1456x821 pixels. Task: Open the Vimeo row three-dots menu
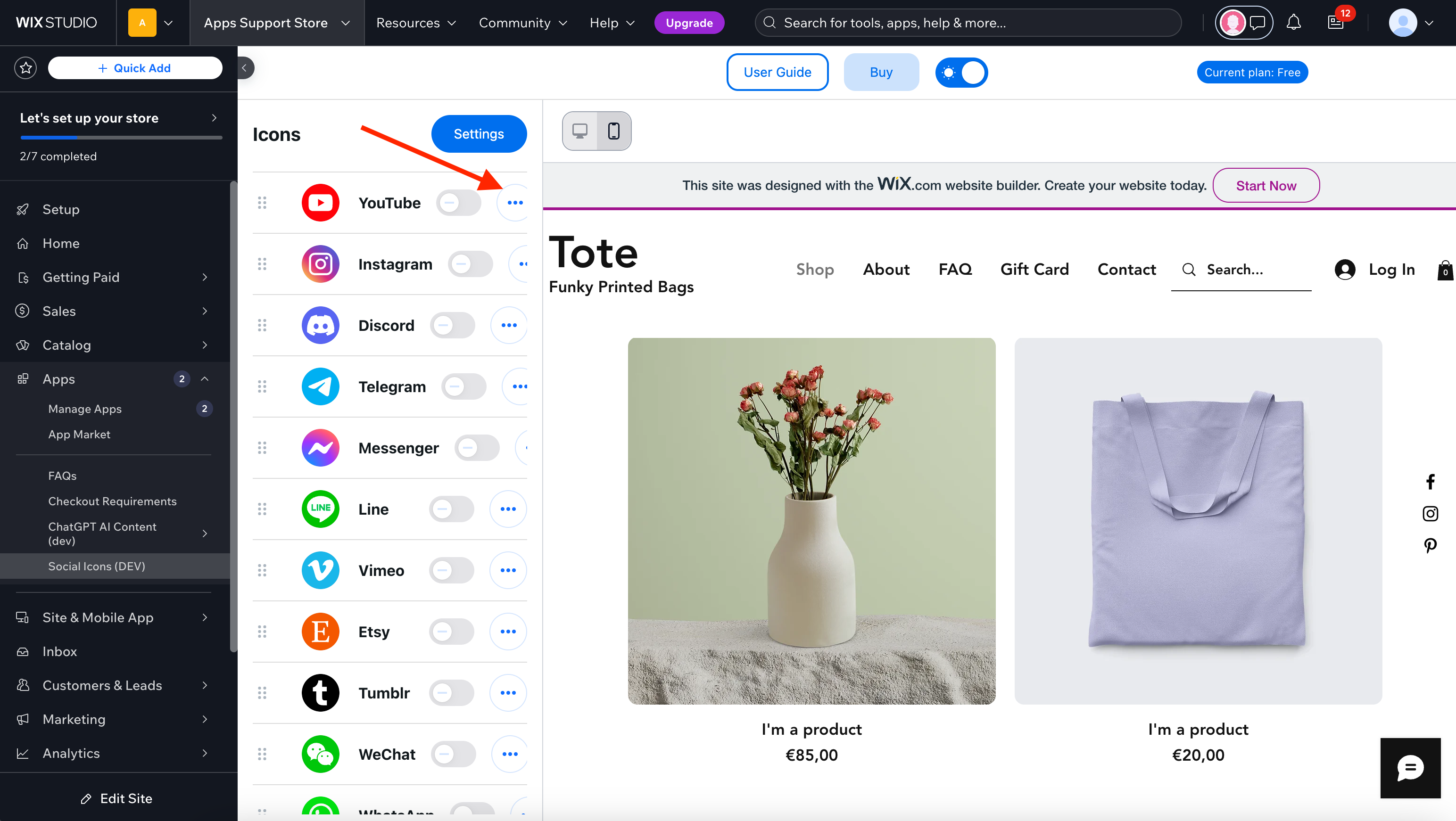508,571
